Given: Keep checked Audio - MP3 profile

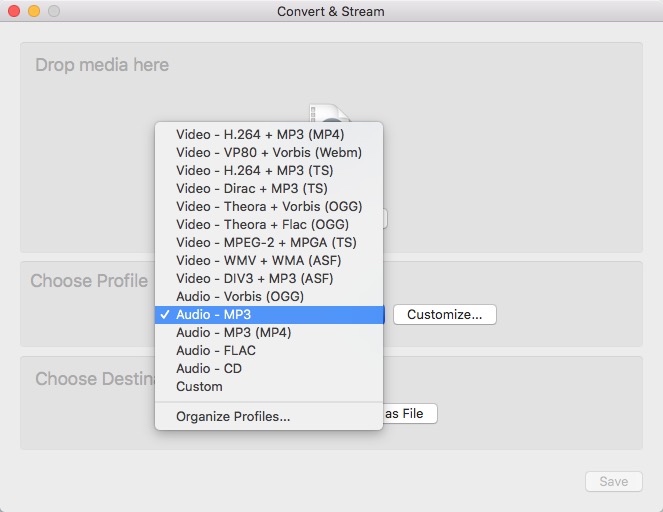Looking at the screenshot, I should [269, 315].
